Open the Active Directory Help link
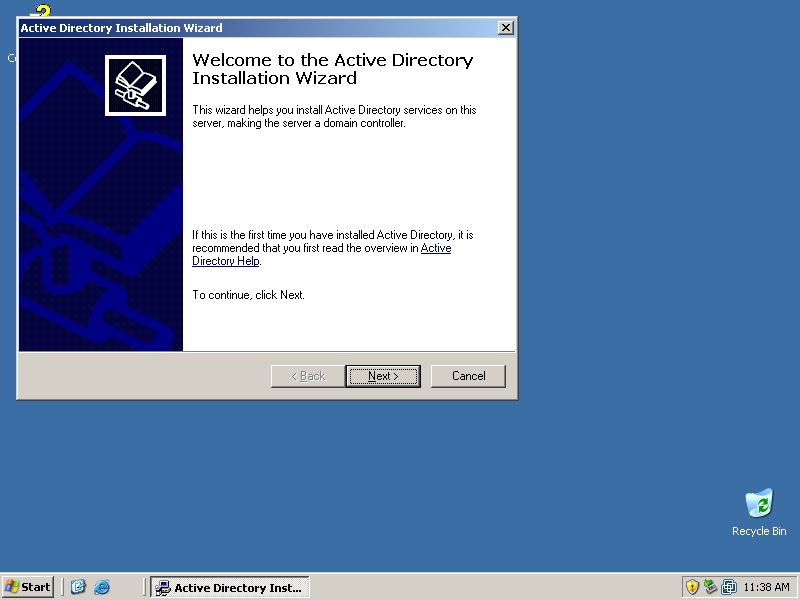 pos(321,254)
